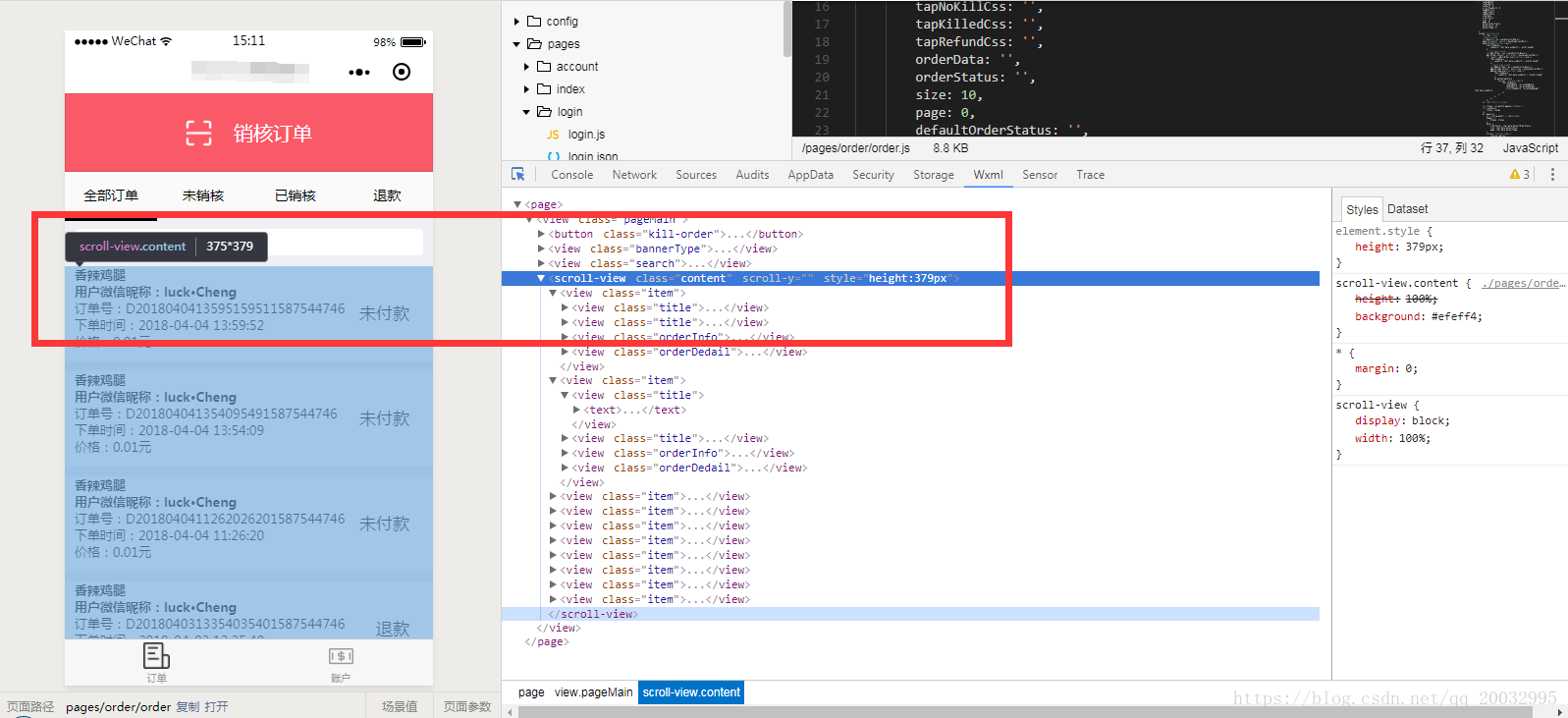Open the Security tab
Image resolution: width=1568 pixels, height=718 pixels.
click(x=873, y=175)
